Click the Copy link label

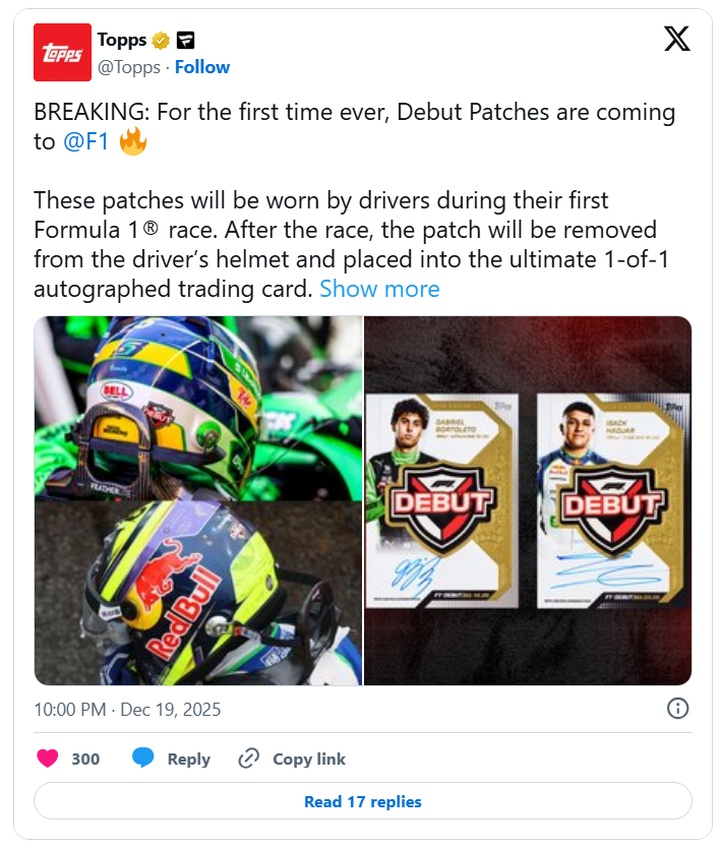(x=309, y=759)
